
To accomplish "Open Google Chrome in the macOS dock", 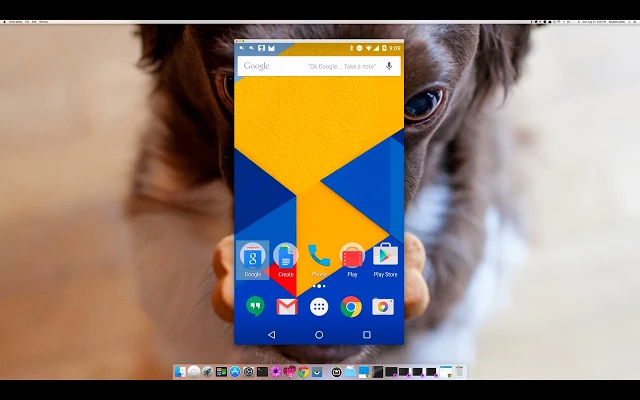I will [303, 372].
